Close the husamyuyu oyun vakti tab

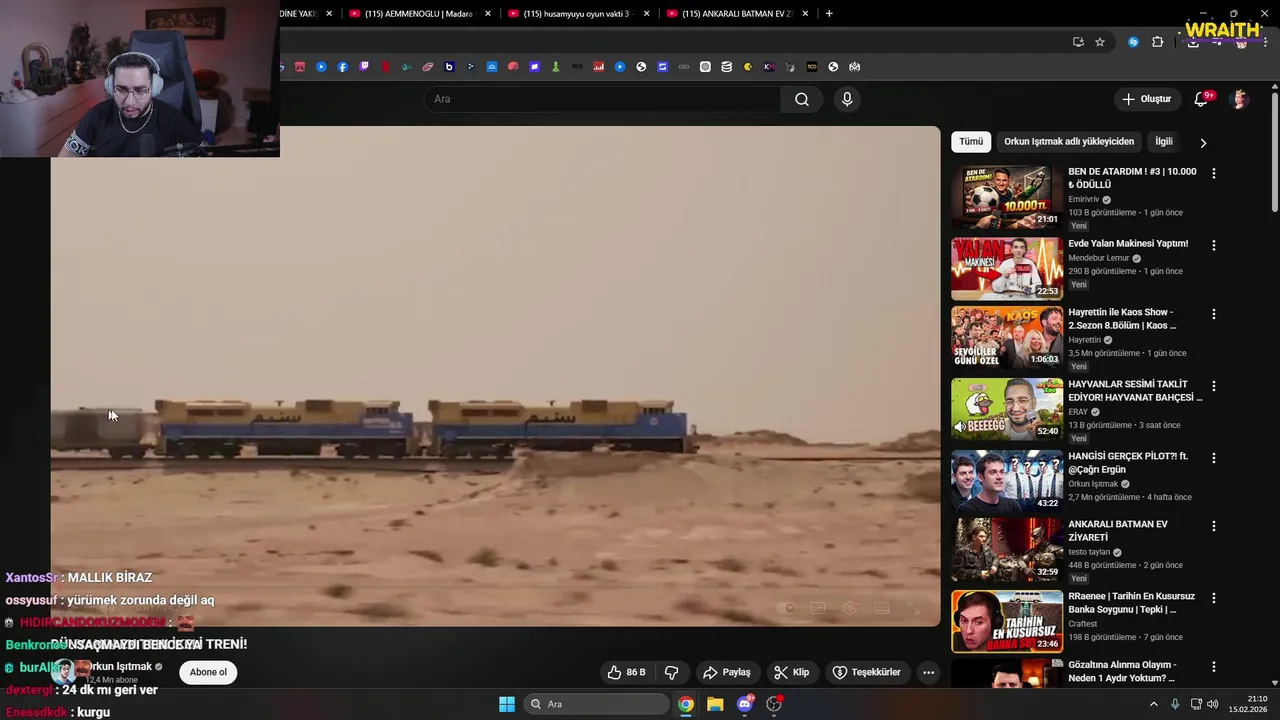coord(646,14)
